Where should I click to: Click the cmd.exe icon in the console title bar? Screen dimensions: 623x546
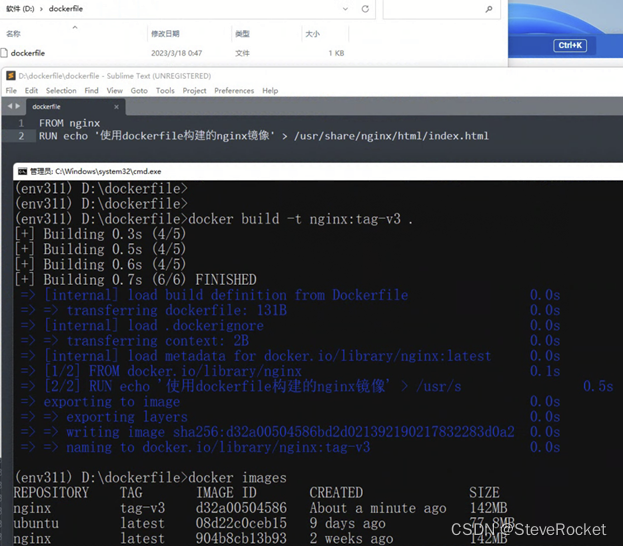coord(22,171)
